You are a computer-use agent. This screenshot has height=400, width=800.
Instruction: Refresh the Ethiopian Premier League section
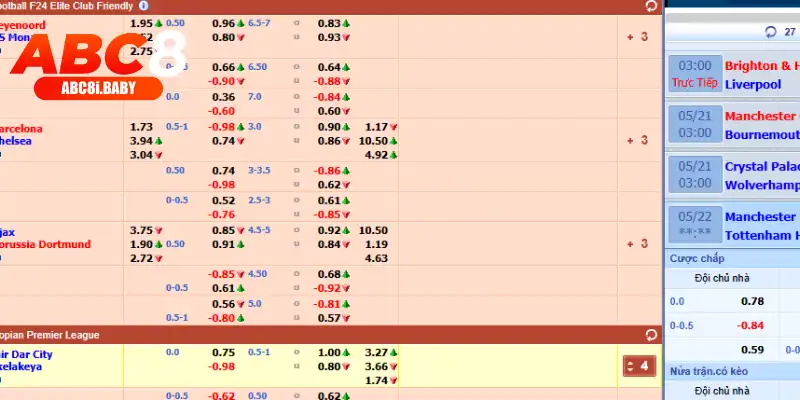[x=652, y=334]
